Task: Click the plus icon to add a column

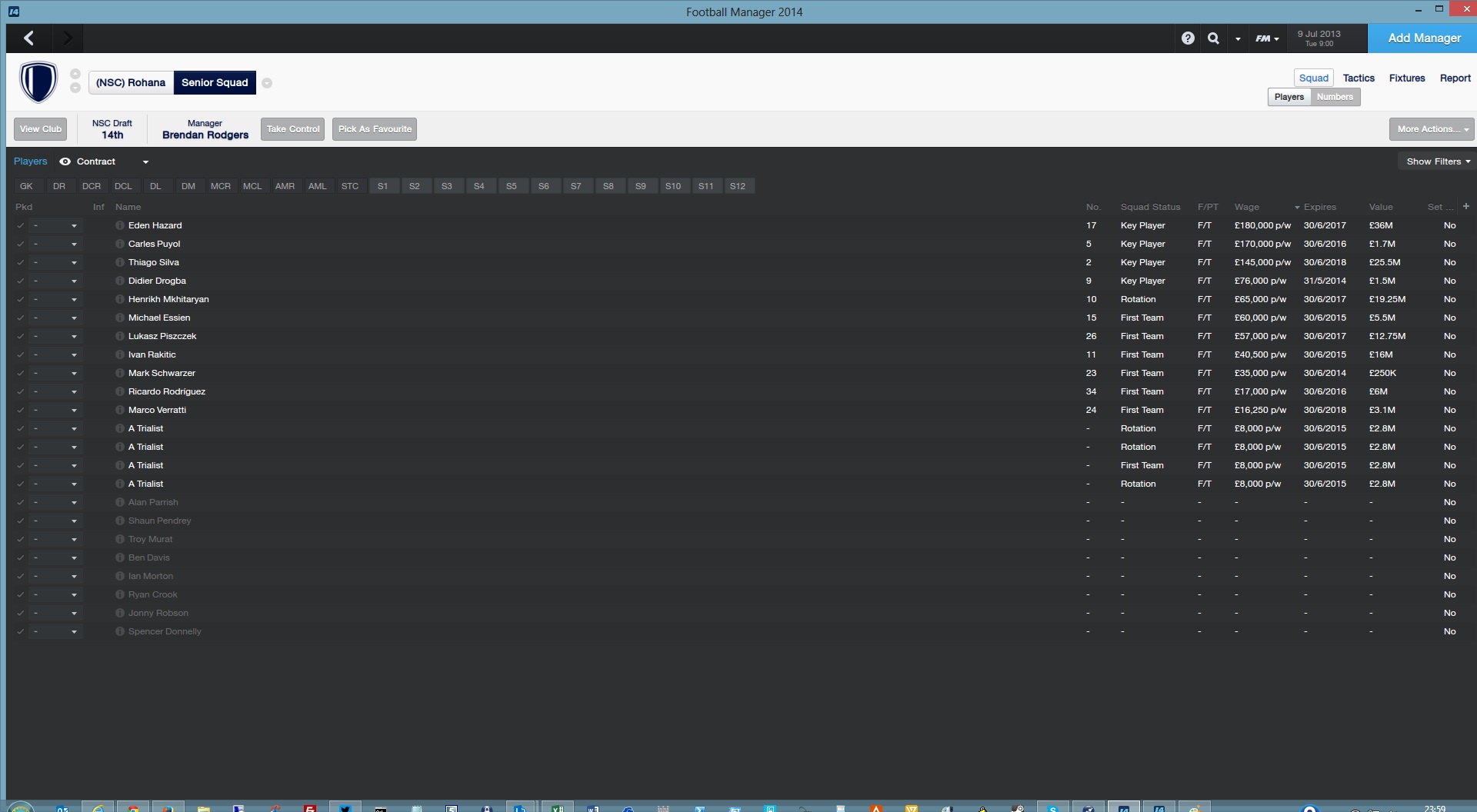Action: (x=1466, y=206)
